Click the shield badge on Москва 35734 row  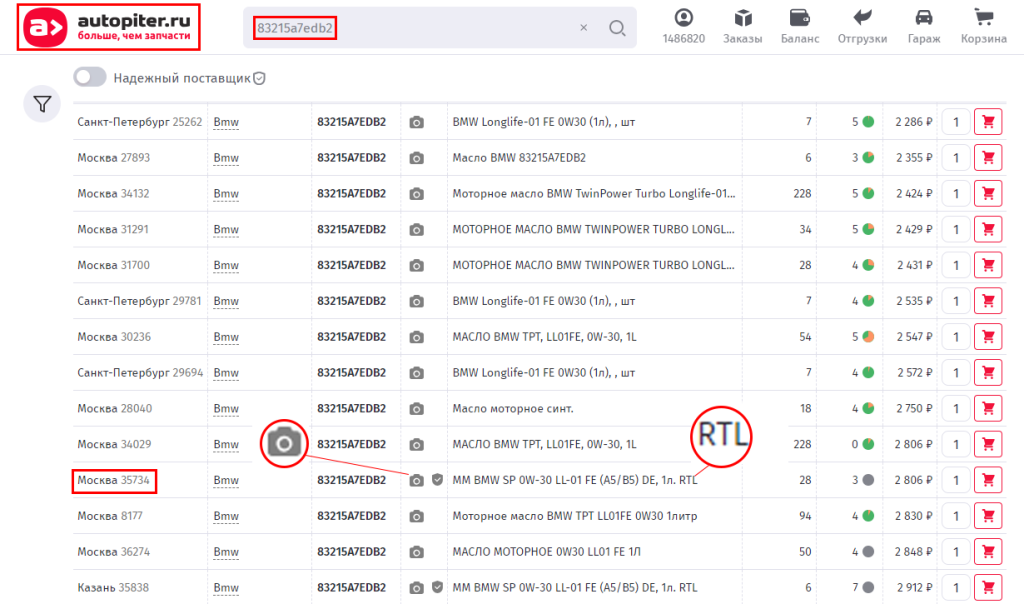438,480
